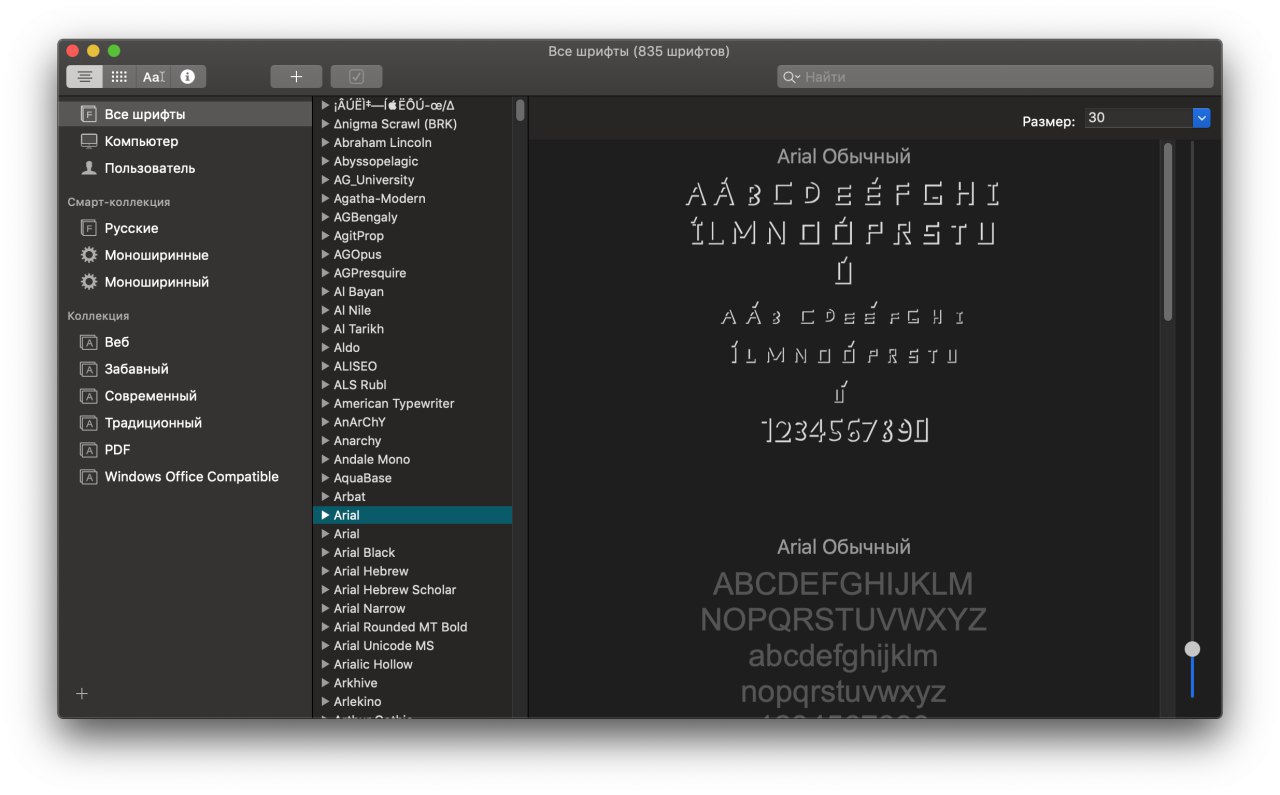1280x795 pixels.
Task: Expand the AG_University font family
Action: pyautogui.click(x=325, y=180)
